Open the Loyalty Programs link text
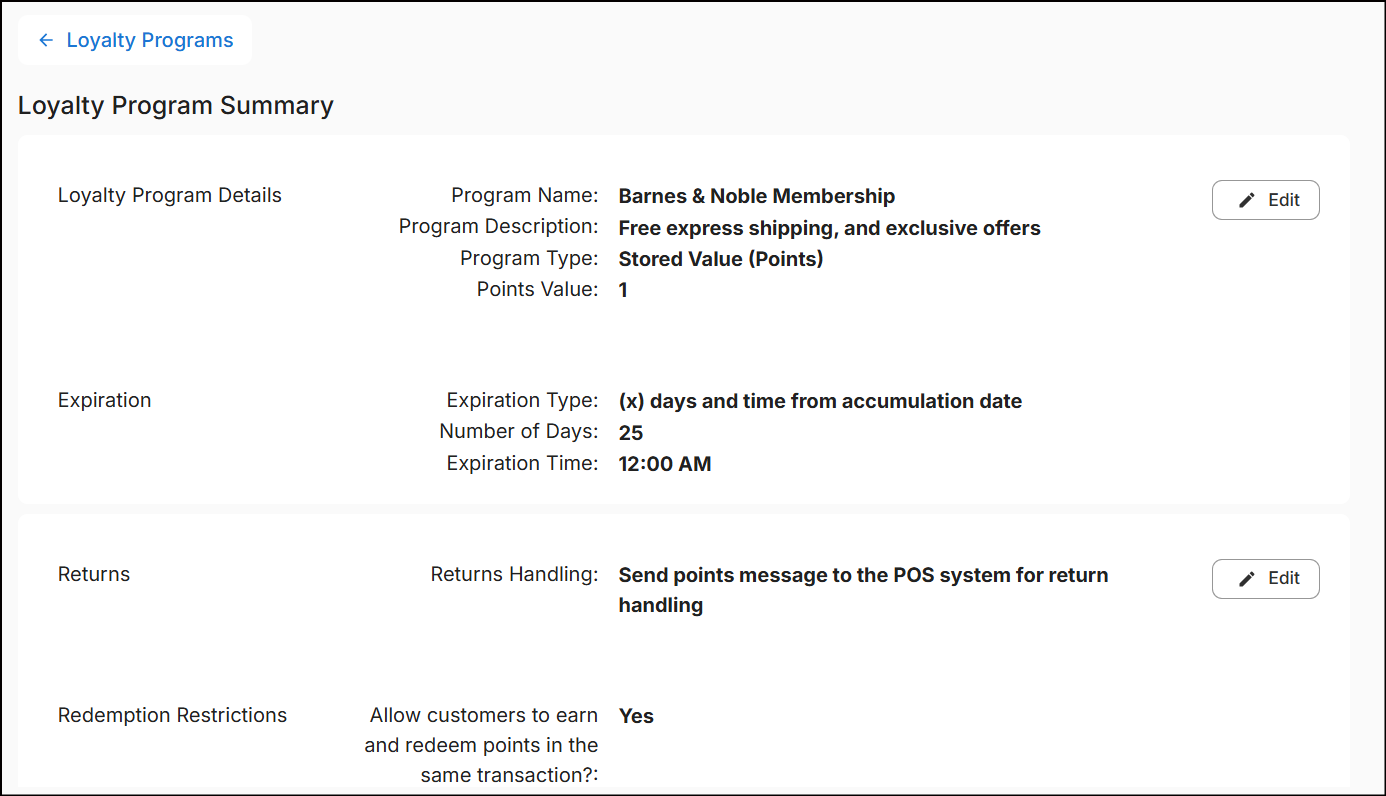1386x796 pixels. (150, 40)
